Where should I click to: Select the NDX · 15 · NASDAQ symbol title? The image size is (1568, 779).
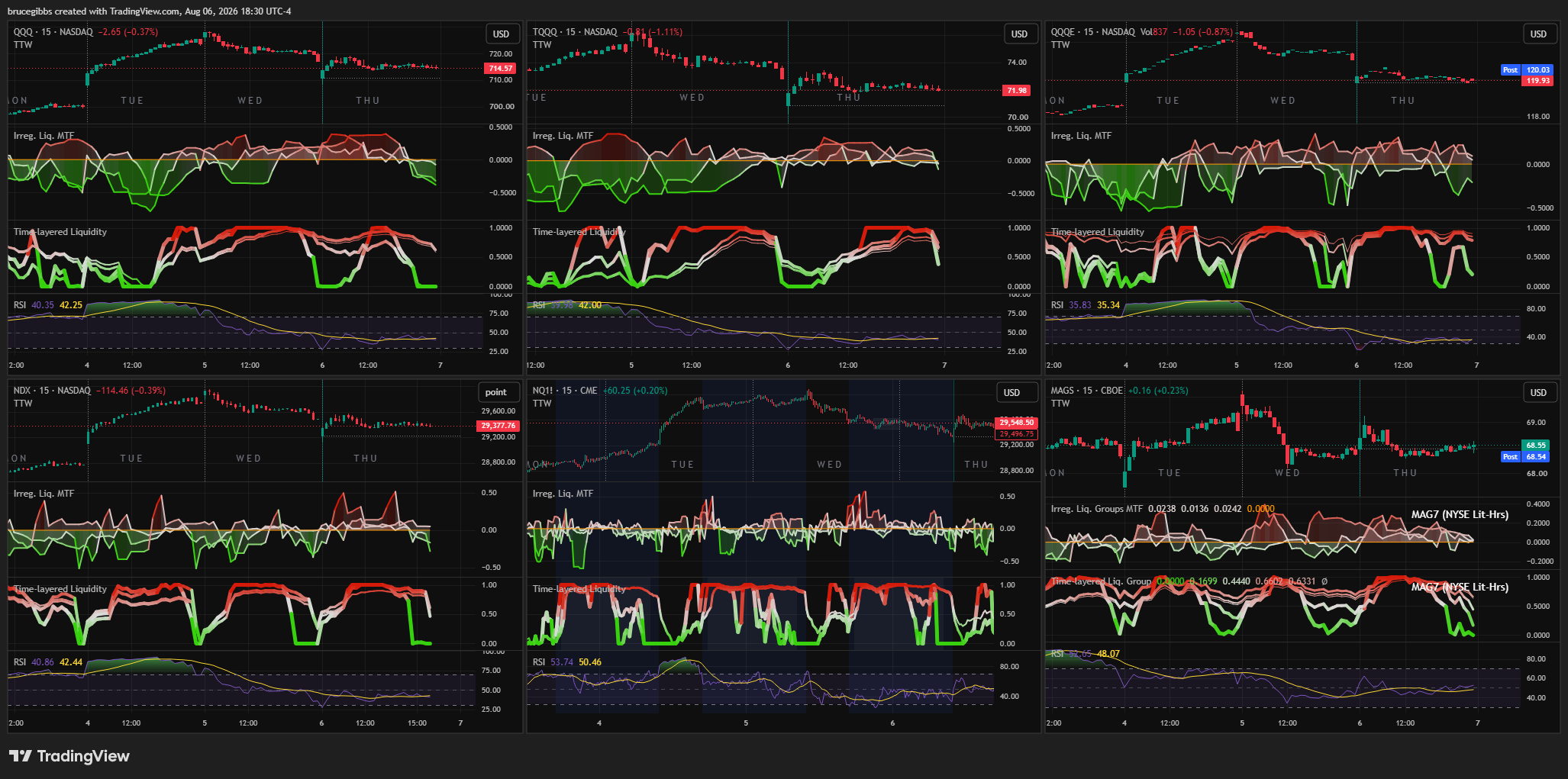pyautogui.click(x=52, y=391)
